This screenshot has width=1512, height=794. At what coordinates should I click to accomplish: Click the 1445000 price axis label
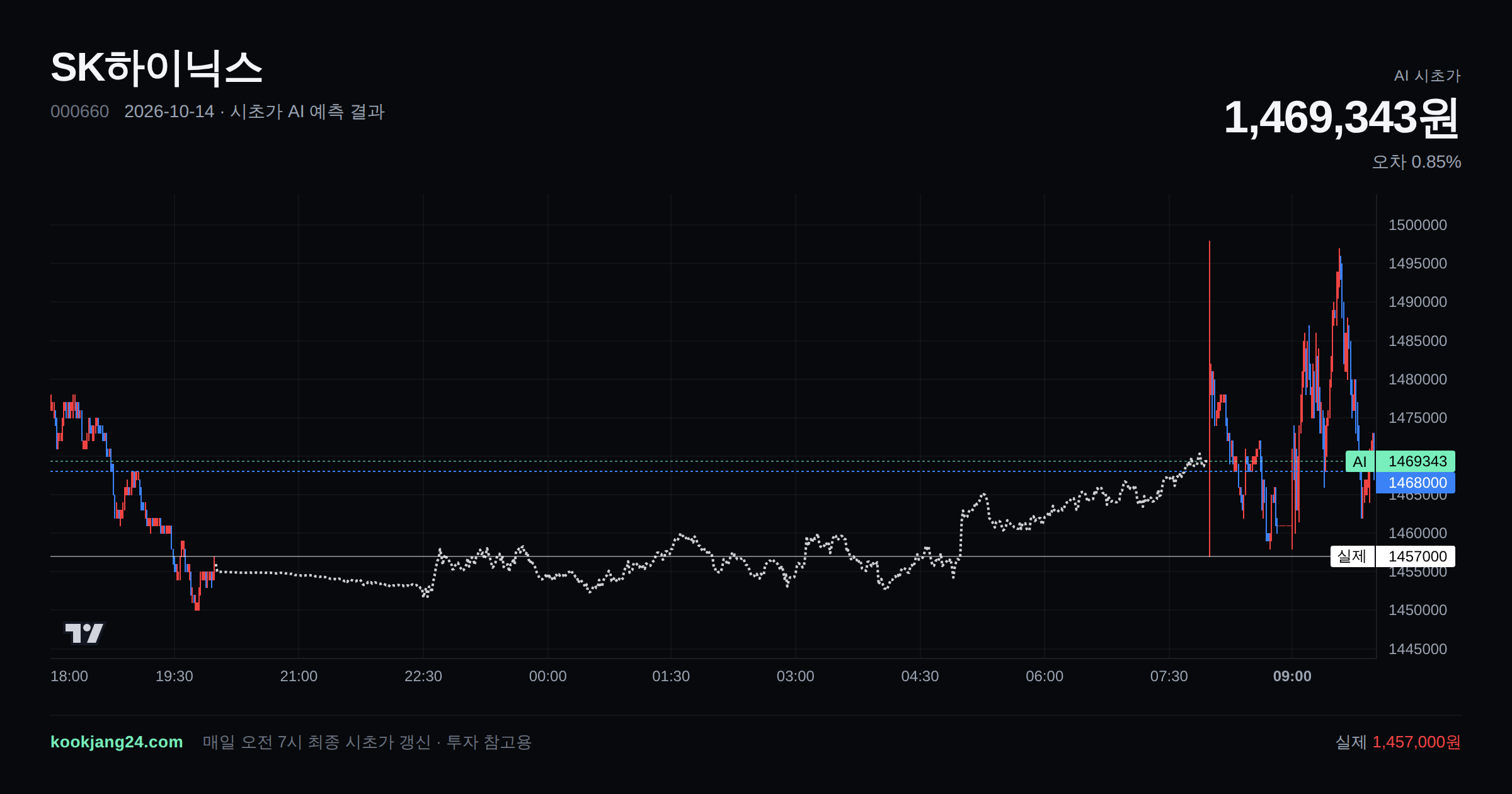click(x=1417, y=649)
